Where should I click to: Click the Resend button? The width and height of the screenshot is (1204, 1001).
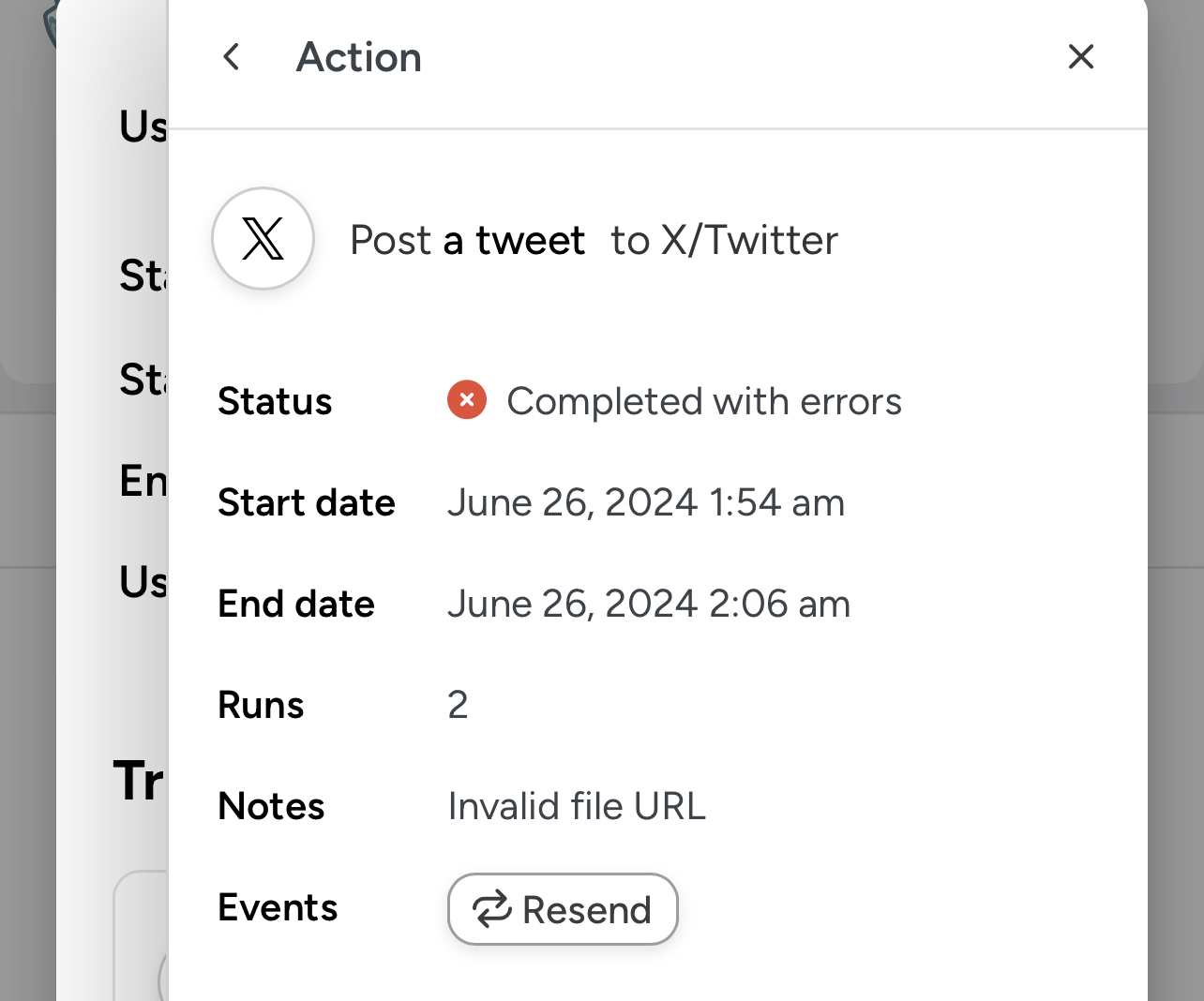point(563,909)
